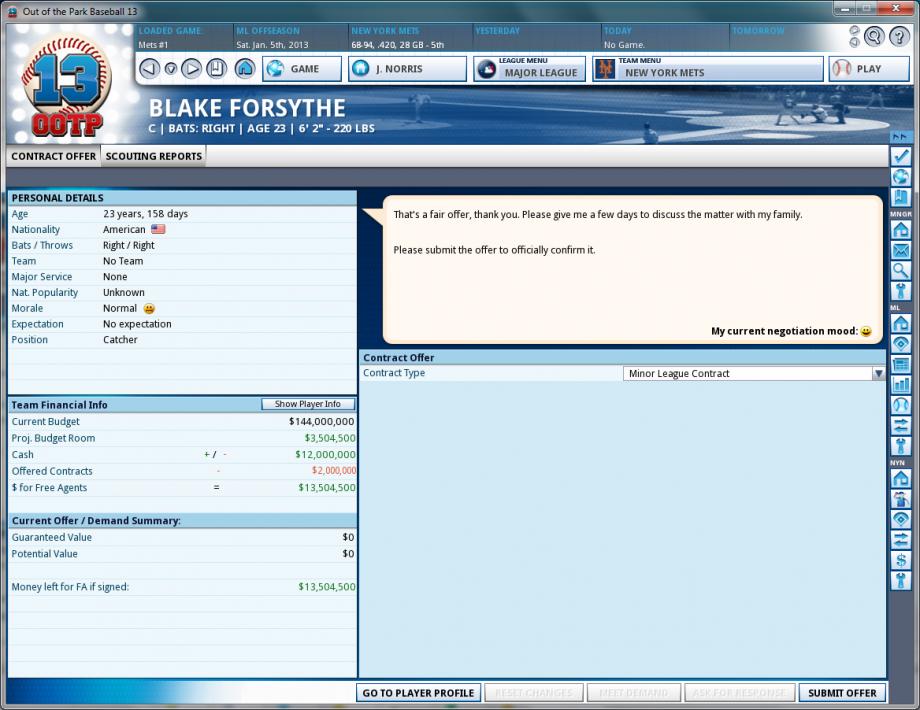The image size is (920, 710).
Task: Select the Contract Offer tab
Action: click(54, 156)
